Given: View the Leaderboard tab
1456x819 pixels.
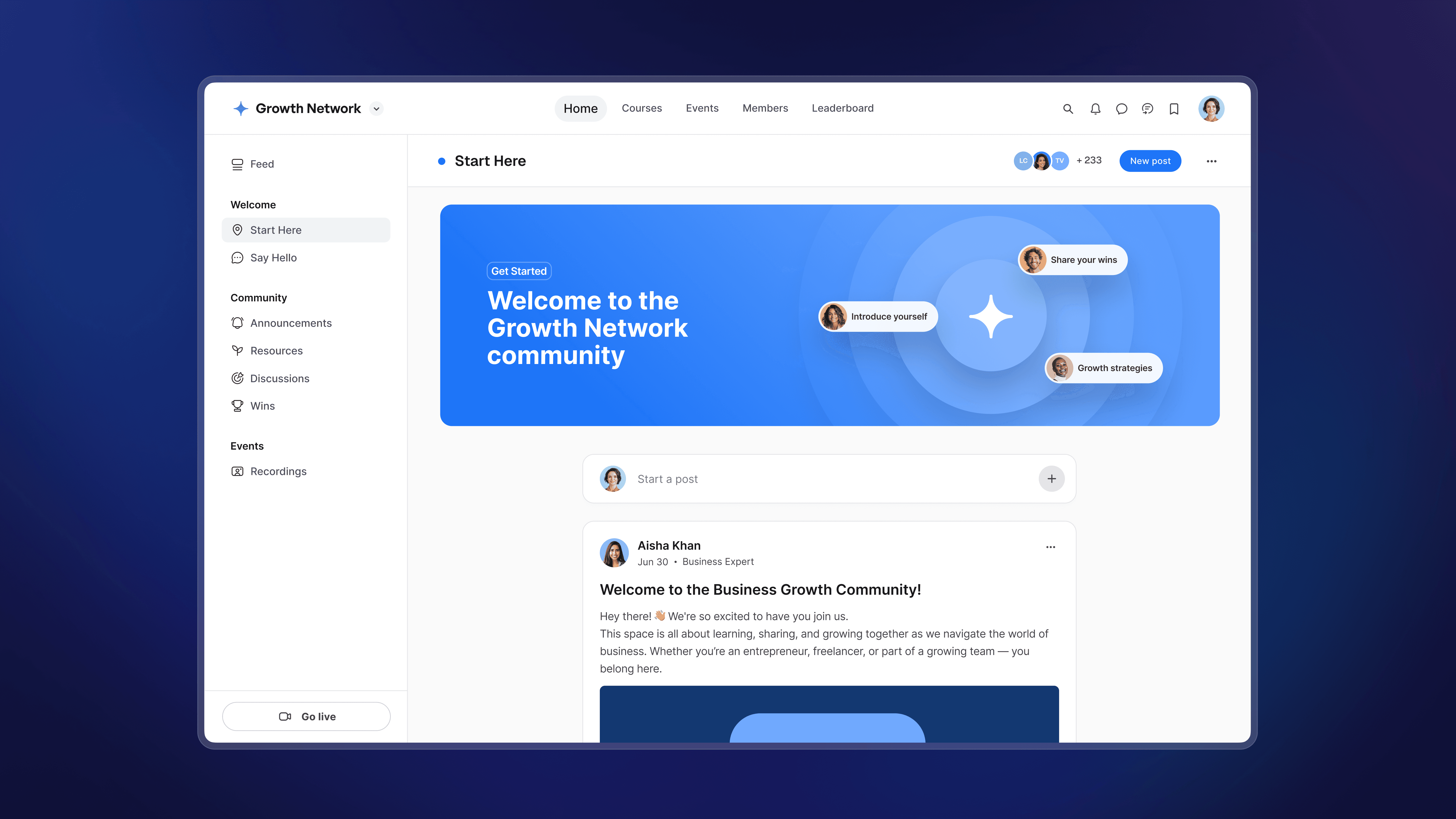Looking at the screenshot, I should point(842,108).
